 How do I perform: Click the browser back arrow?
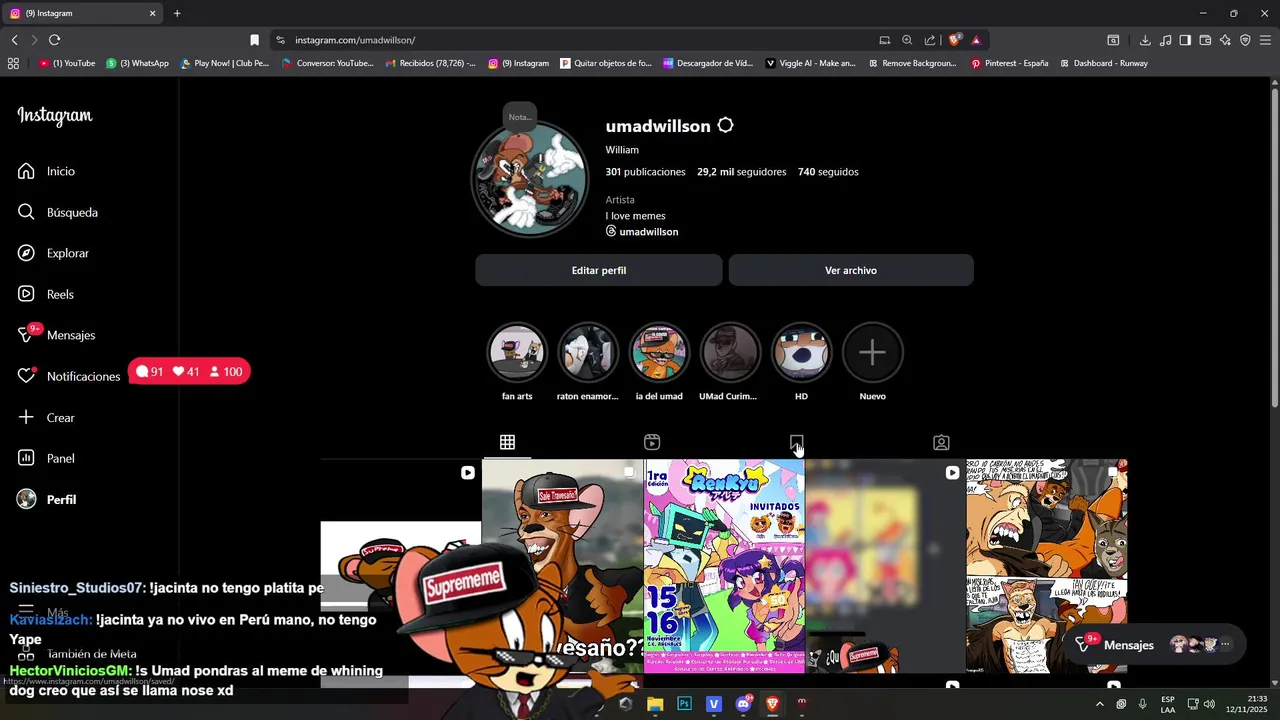(15, 40)
